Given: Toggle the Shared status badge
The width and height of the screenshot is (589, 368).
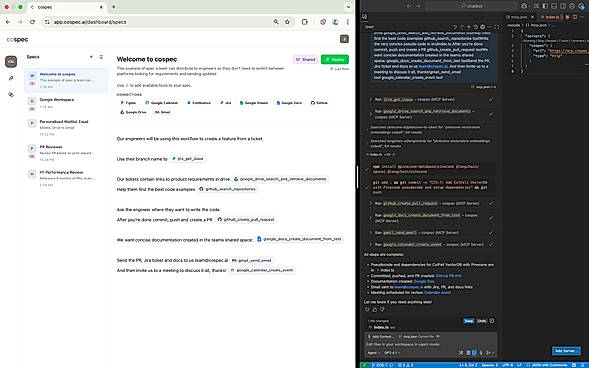Looking at the screenshot, I should point(306,59).
